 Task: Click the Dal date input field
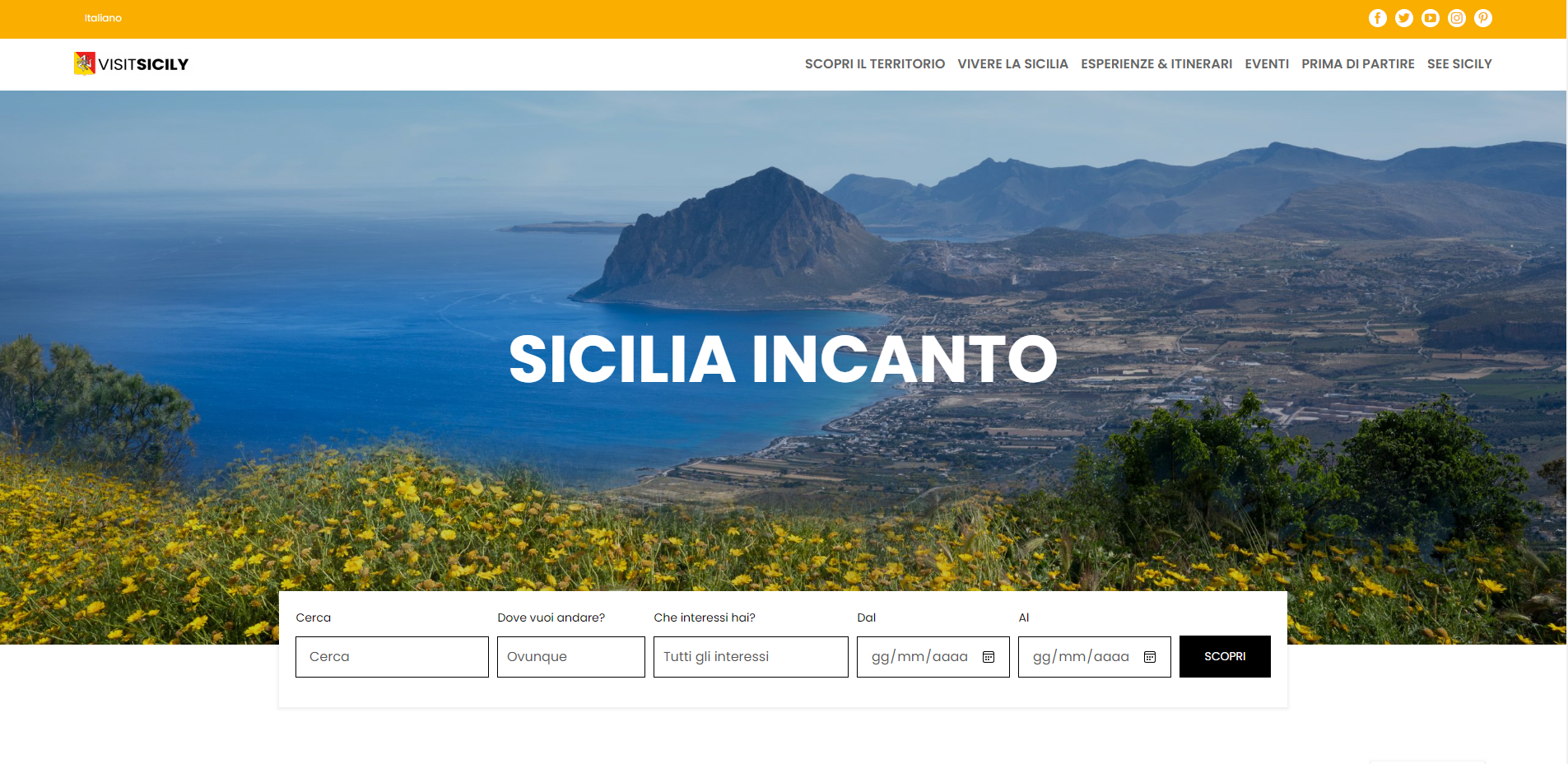[x=933, y=657]
